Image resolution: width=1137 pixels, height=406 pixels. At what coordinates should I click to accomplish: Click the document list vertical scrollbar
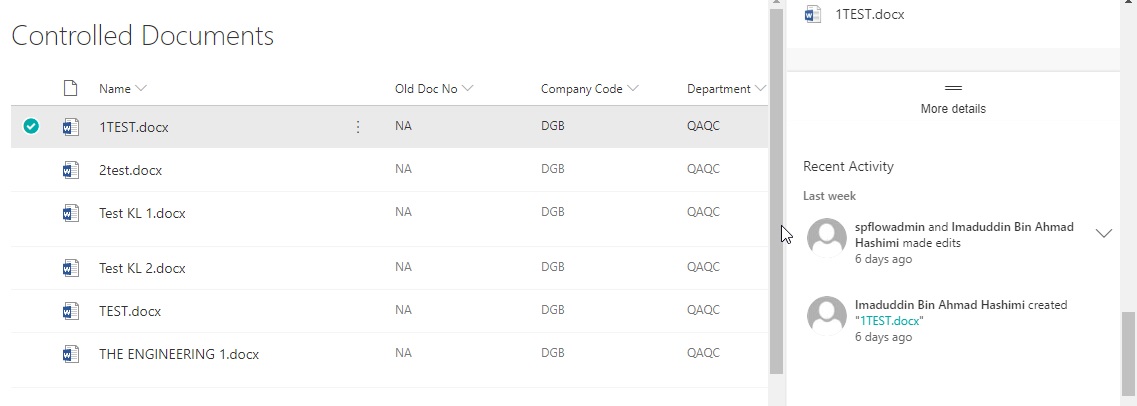tap(777, 192)
